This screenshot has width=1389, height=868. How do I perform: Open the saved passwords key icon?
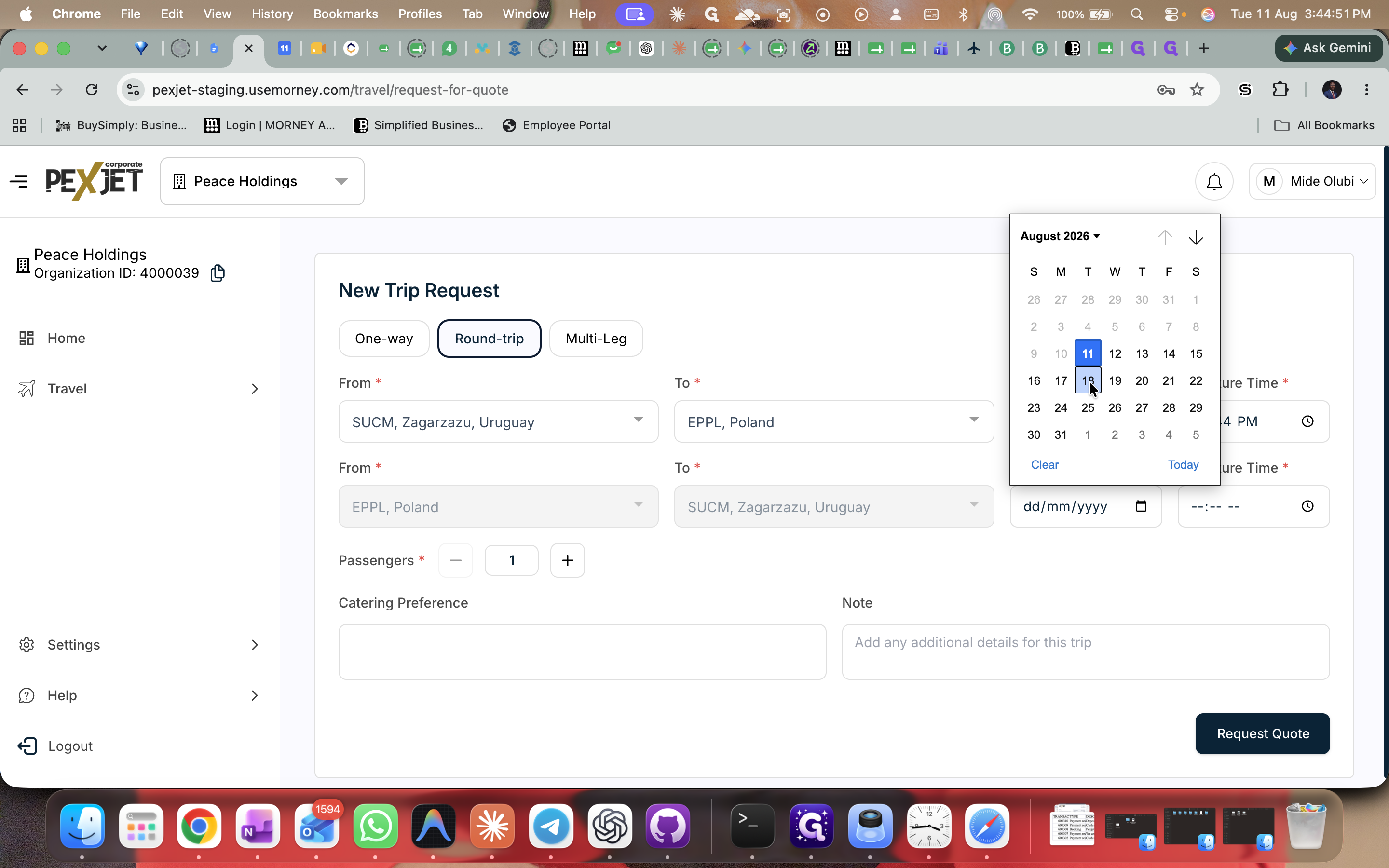tap(1166, 90)
